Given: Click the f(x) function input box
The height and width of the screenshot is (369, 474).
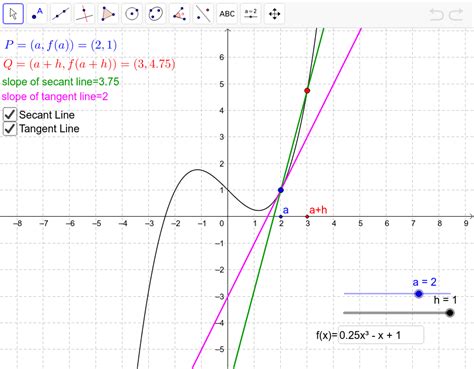Looking at the screenshot, I should [380, 335].
